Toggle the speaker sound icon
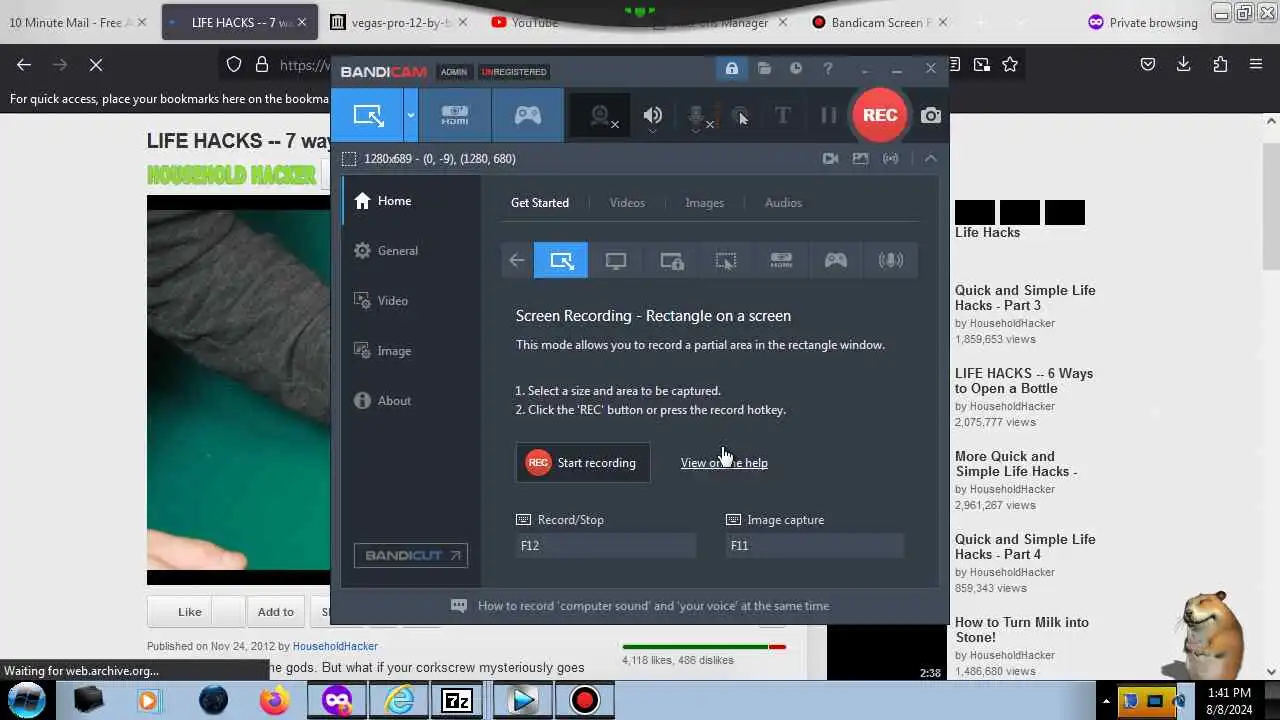The image size is (1280, 720). coord(652,116)
